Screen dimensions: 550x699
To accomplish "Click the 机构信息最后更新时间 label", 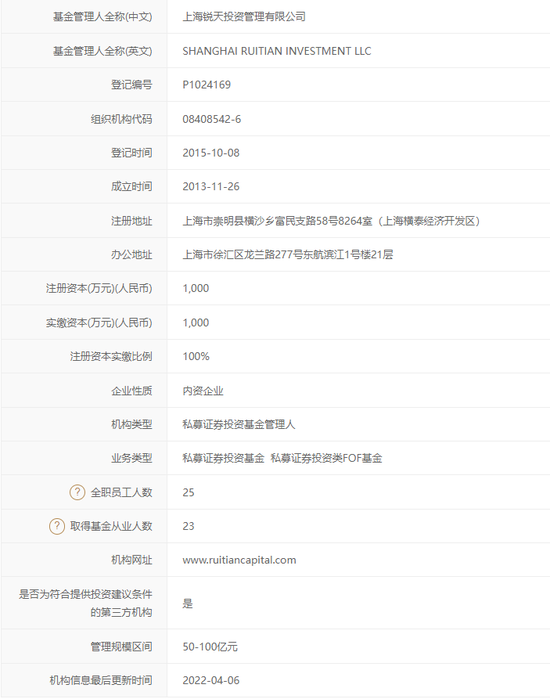I will coord(101,680).
